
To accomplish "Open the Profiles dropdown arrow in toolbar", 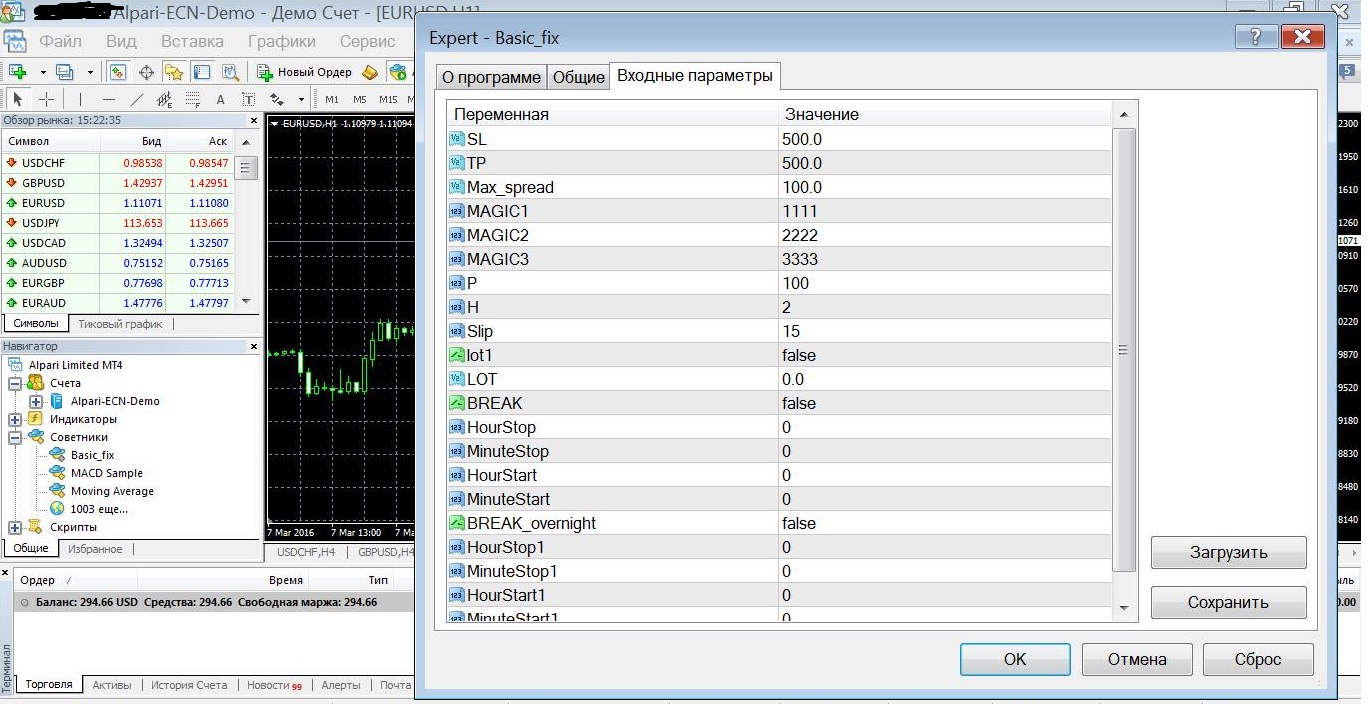I will coord(90,72).
